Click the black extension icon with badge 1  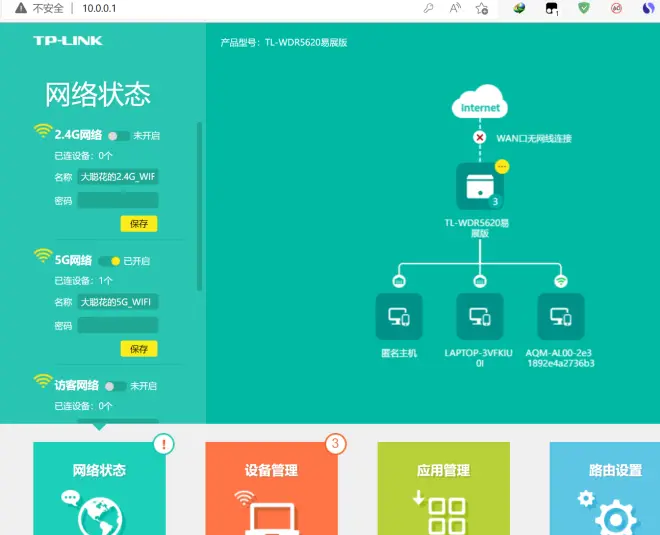pos(551,8)
